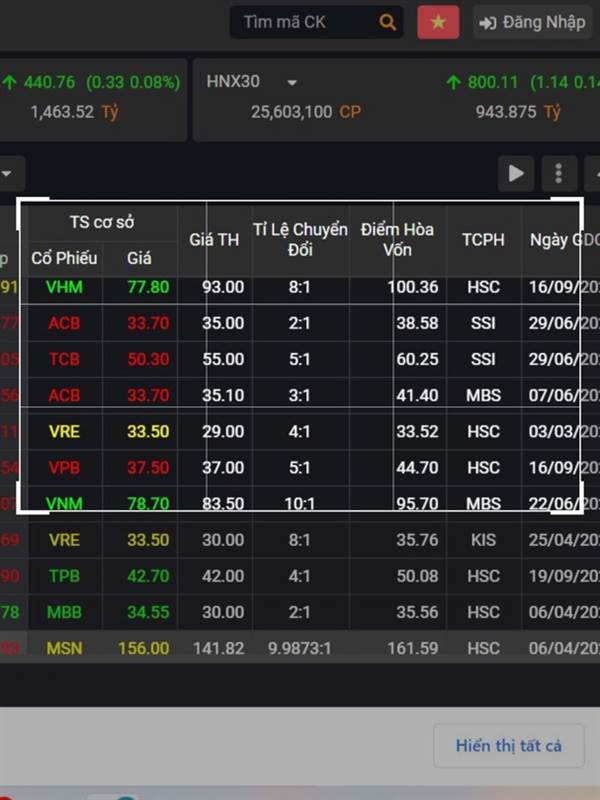
Task: Click the 10:1 conversion ratio cell
Action: pyautogui.click(x=299, y=504)
